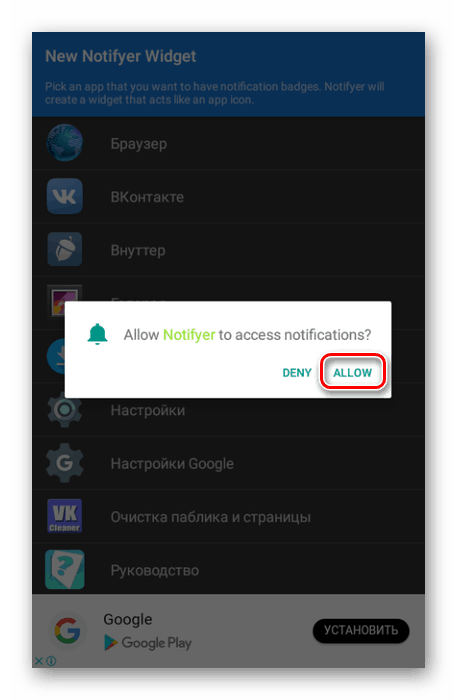Viewport: 457px width, 700px height.
Task: Click the Google logo in the ad
Action: click(x=67, y=630)
